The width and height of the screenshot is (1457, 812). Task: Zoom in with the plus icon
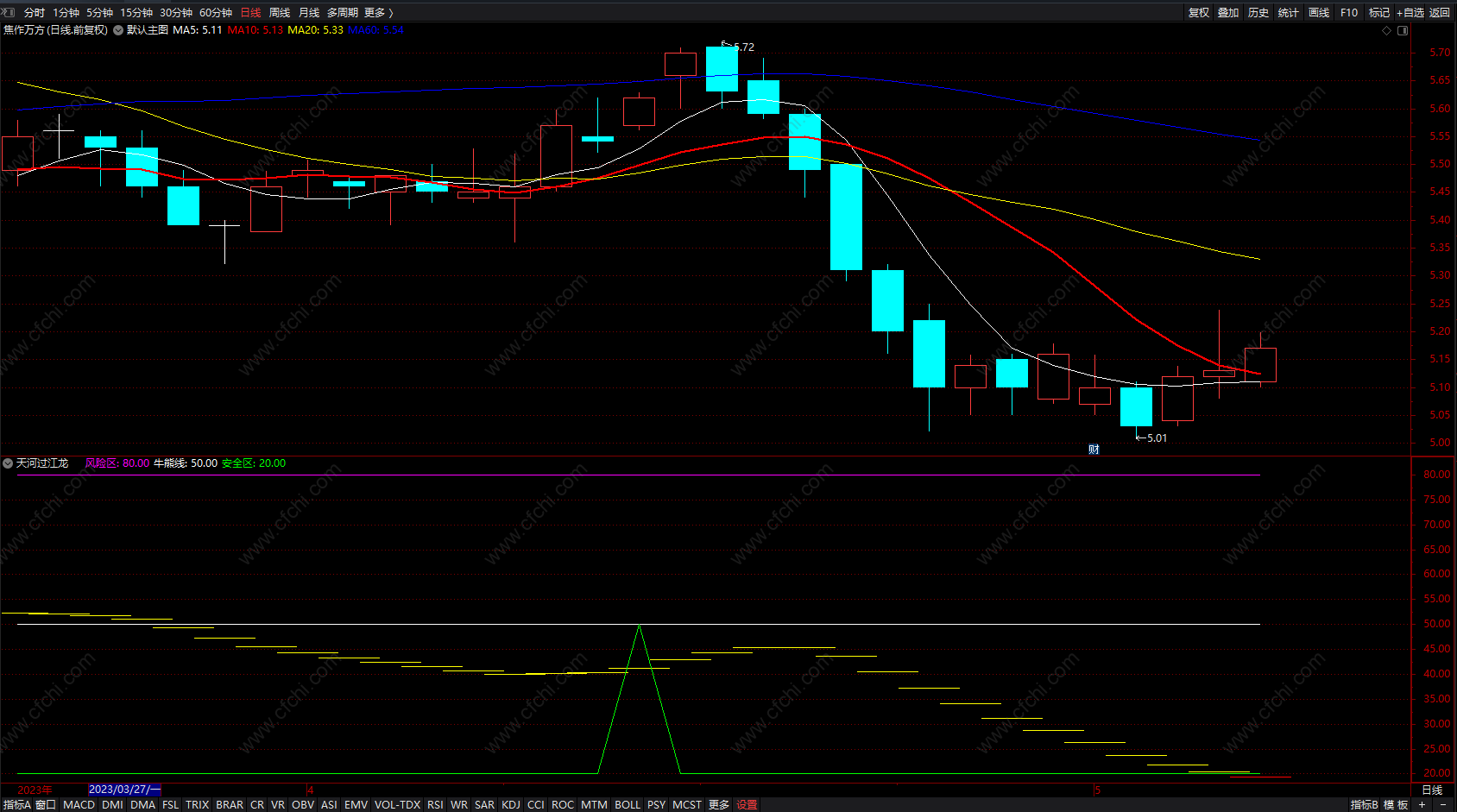coord(1422,804)
